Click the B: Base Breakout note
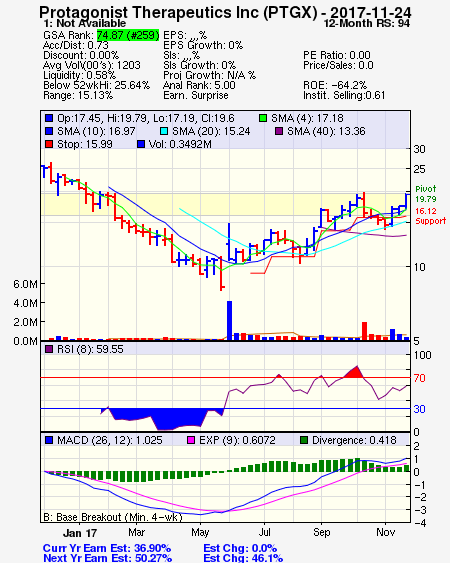The image size is (450, 563). [x=113, y=517]
